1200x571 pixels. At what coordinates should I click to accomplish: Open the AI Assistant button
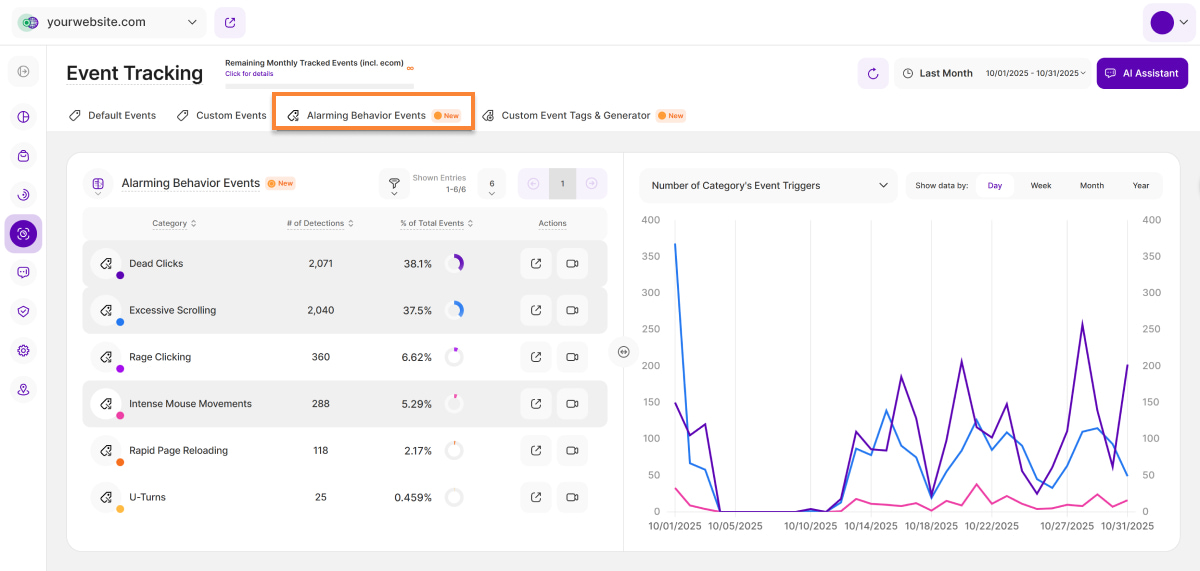click(x=1142, y=73)
